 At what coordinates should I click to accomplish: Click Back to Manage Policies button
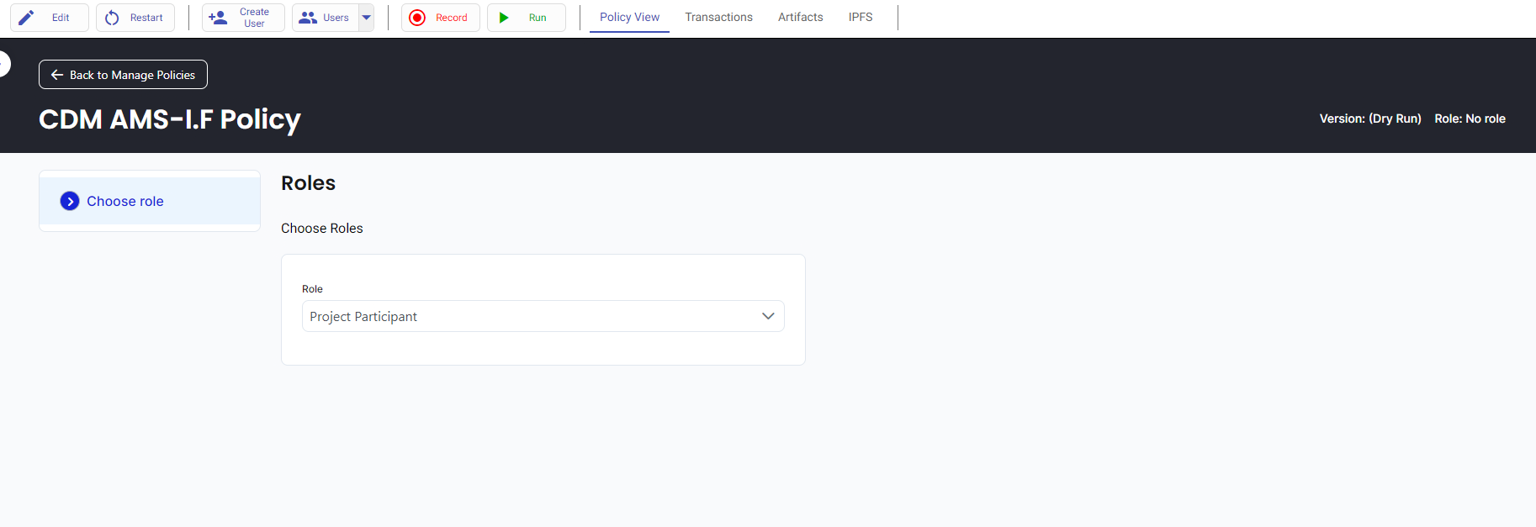pyautogui.click(x=123, y=75)
